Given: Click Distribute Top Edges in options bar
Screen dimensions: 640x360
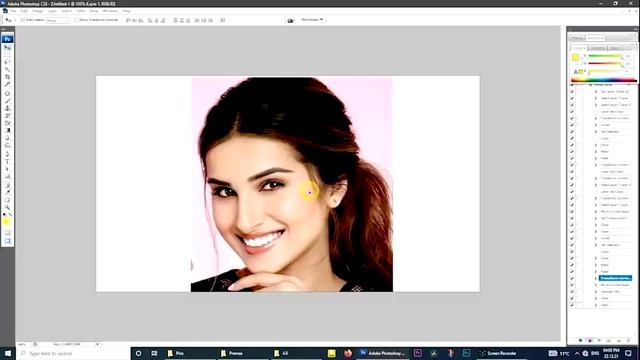Looking at the screenshot, I should point(176,20).
